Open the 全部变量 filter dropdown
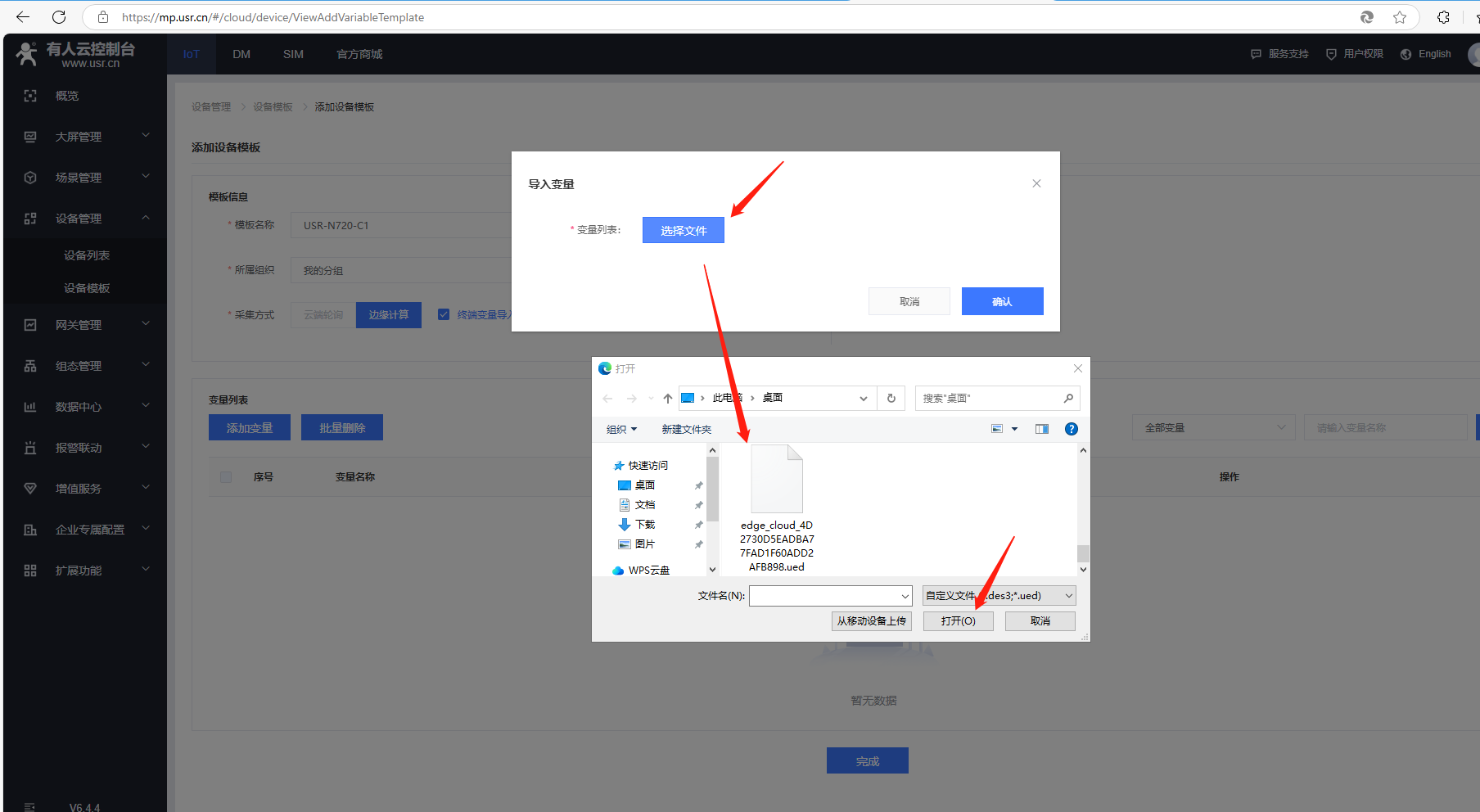Viewport: 1480px width, 812px height. 1214,427
